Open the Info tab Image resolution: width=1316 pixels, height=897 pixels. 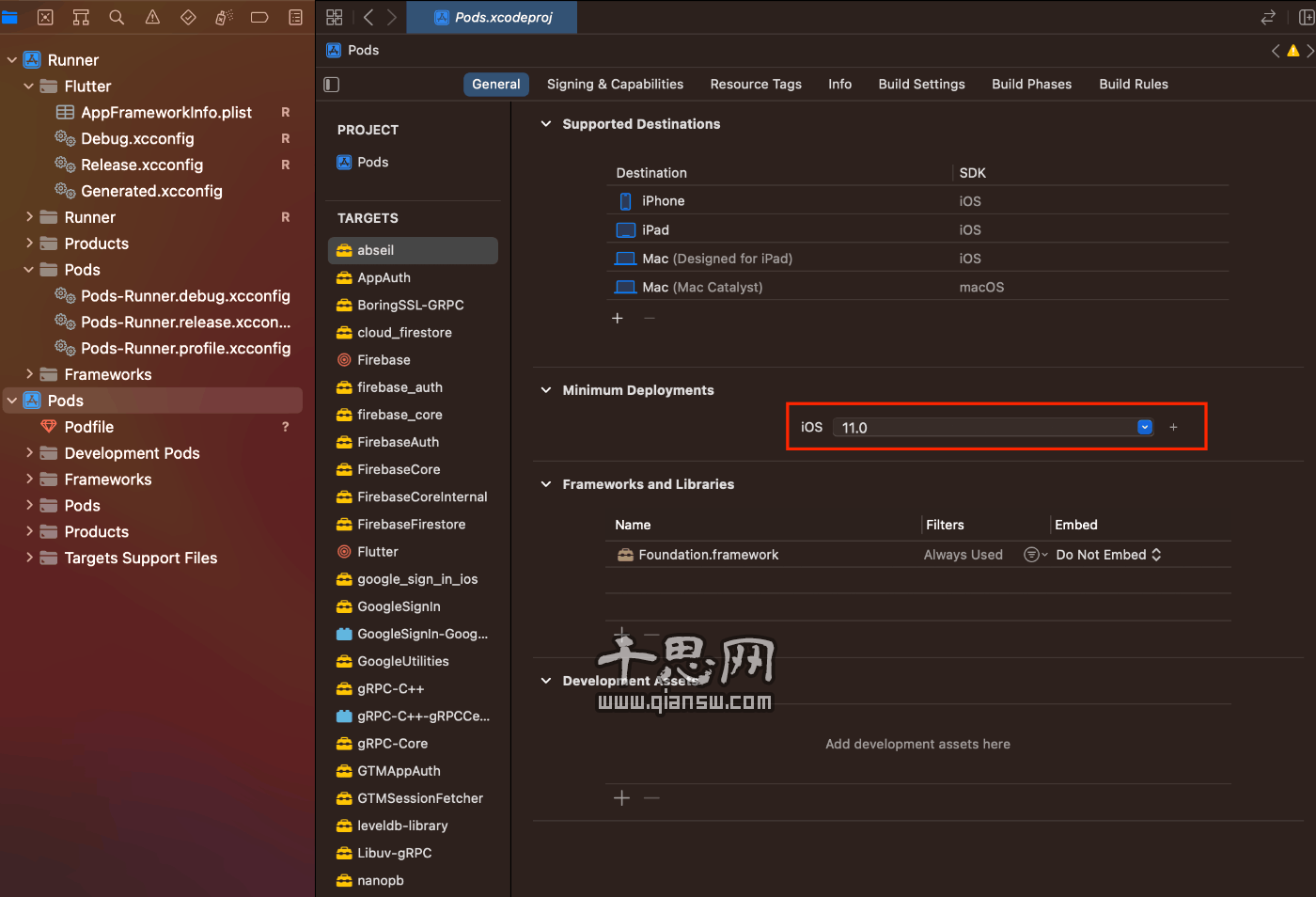click(x=839, y=85)
